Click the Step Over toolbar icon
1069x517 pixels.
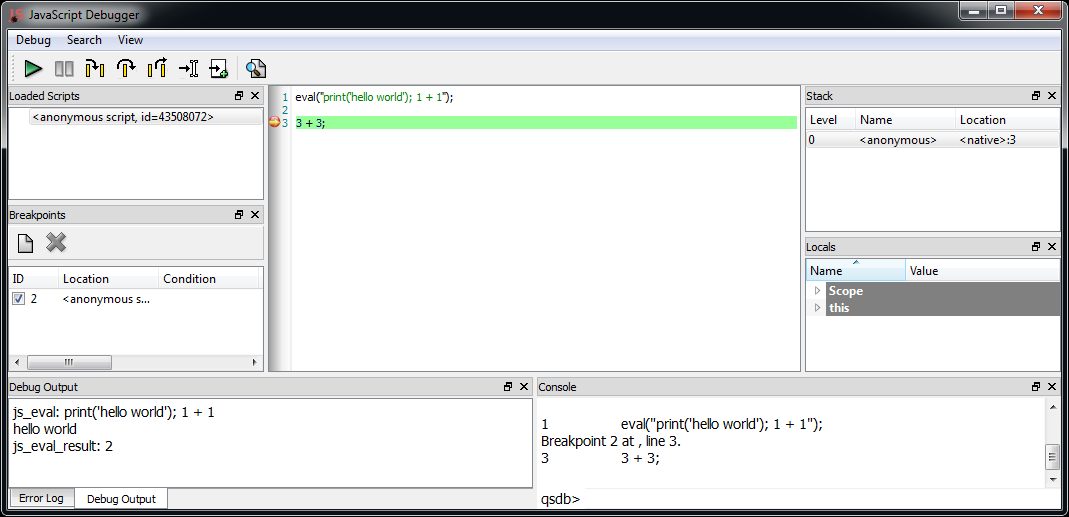[x=126, y=68]
